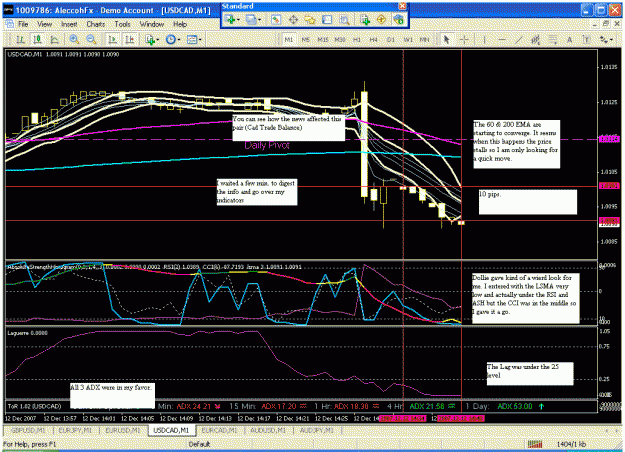Viewport: 625px width, 452px height.
Task: Open the View menu
Action: [x=45, y=24]
